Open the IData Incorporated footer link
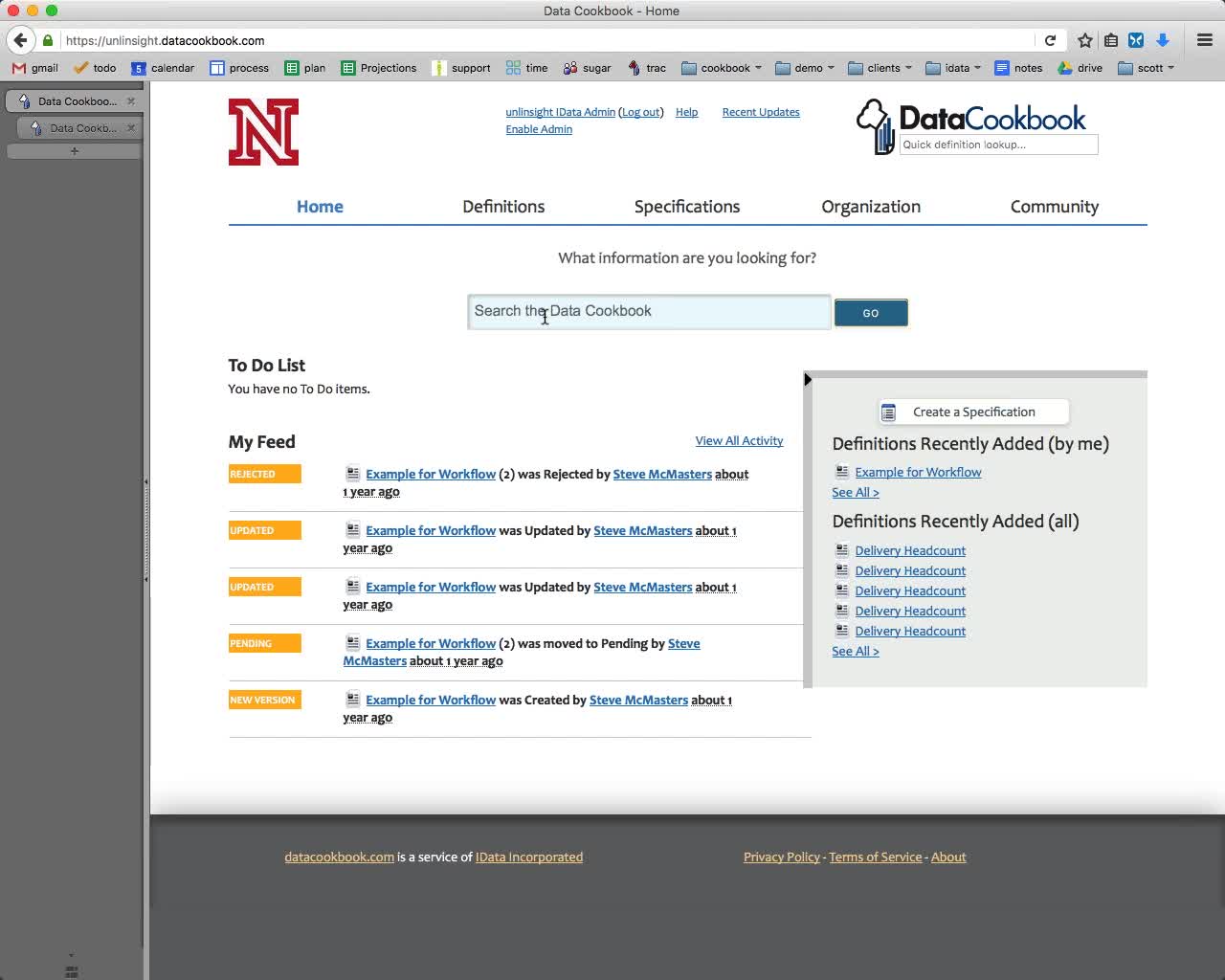Viewport: 1225px width, 980px height. tap(529, 857)
